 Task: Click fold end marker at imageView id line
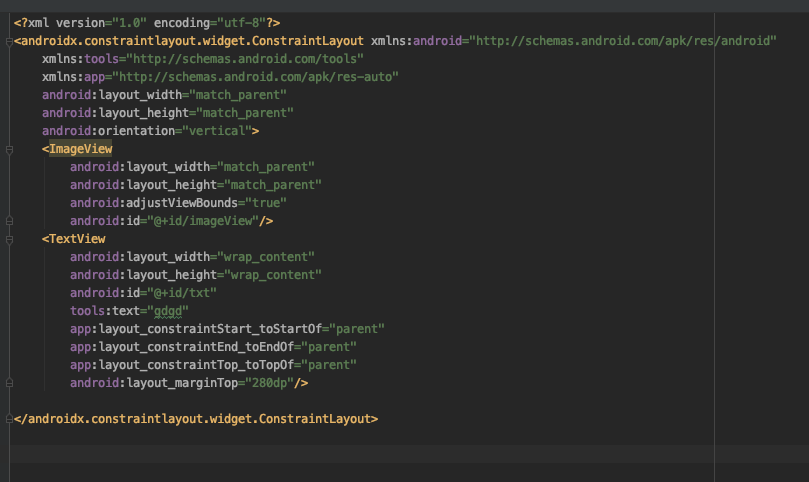point(9,221)
